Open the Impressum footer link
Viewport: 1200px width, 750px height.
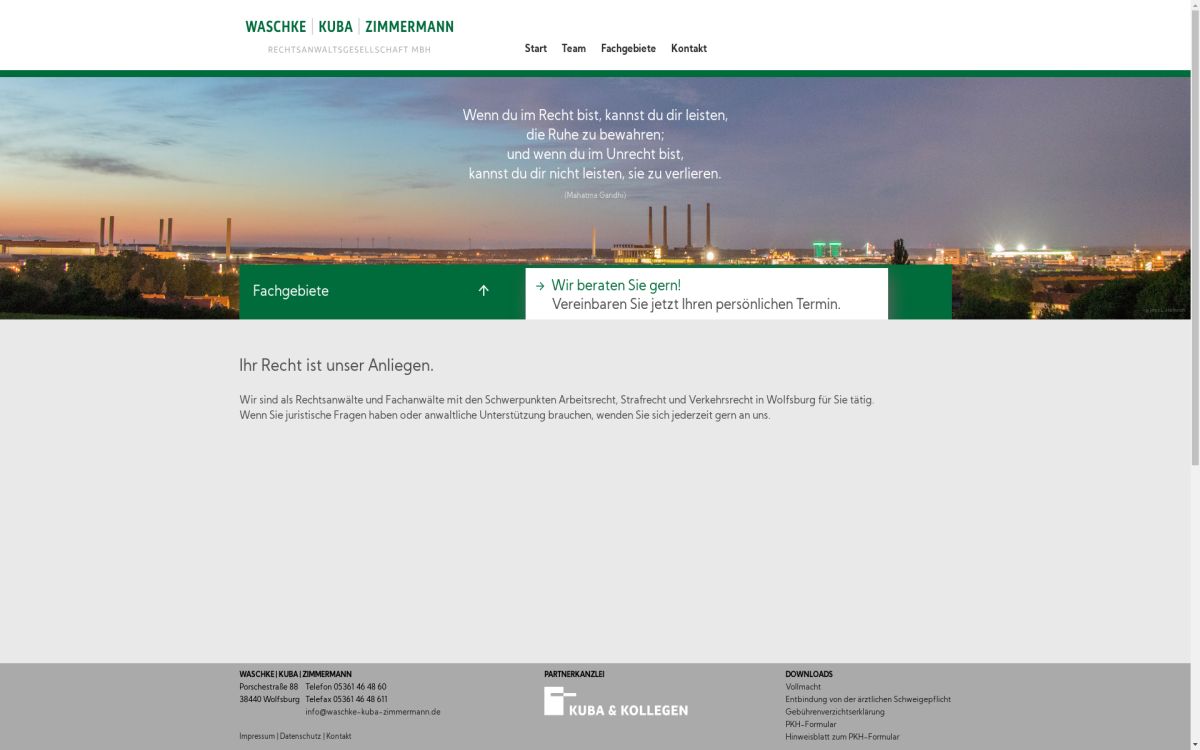click(x=256, y=737)
